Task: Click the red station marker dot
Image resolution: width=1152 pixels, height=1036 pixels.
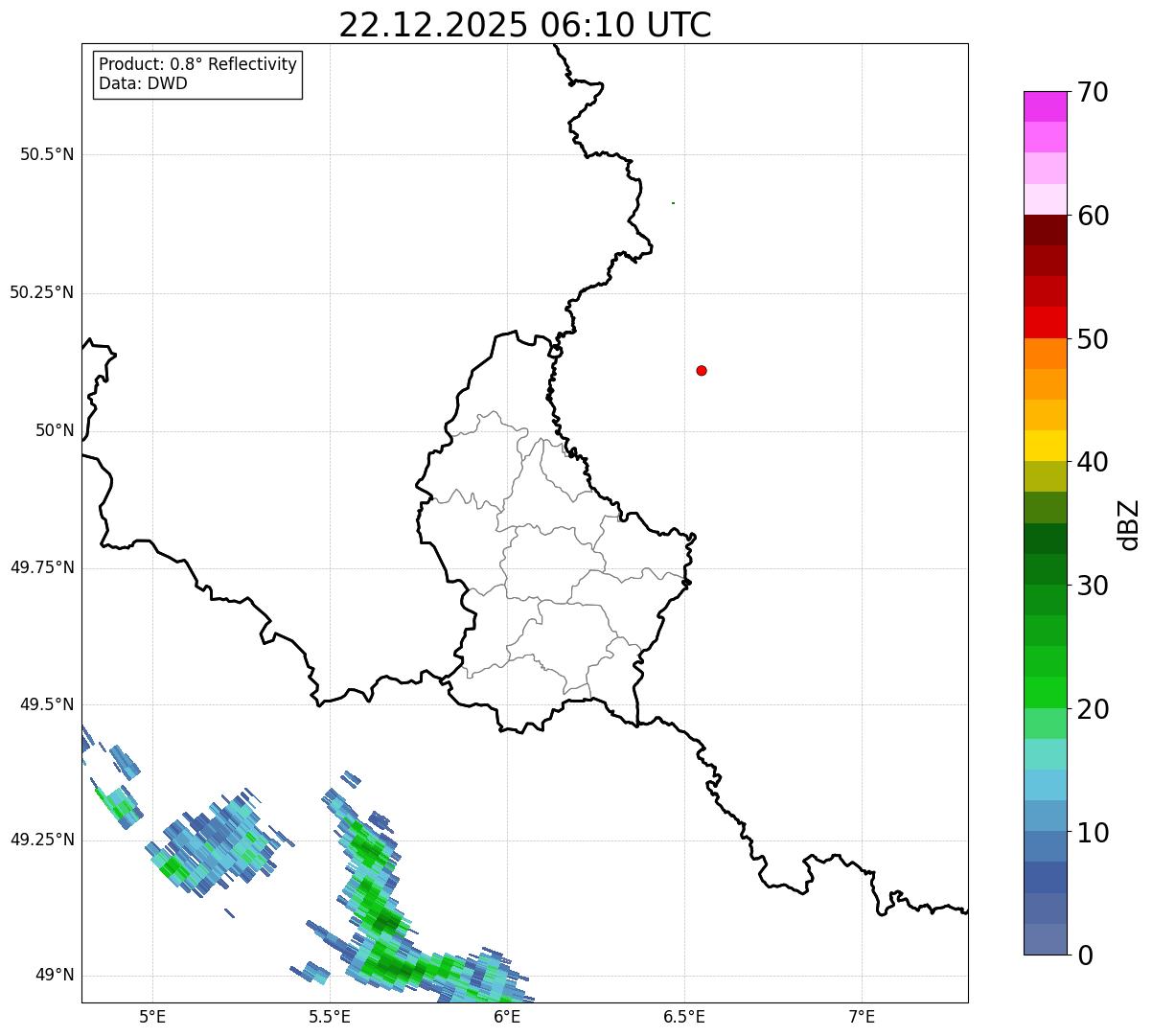Action: tap(702, 370)
